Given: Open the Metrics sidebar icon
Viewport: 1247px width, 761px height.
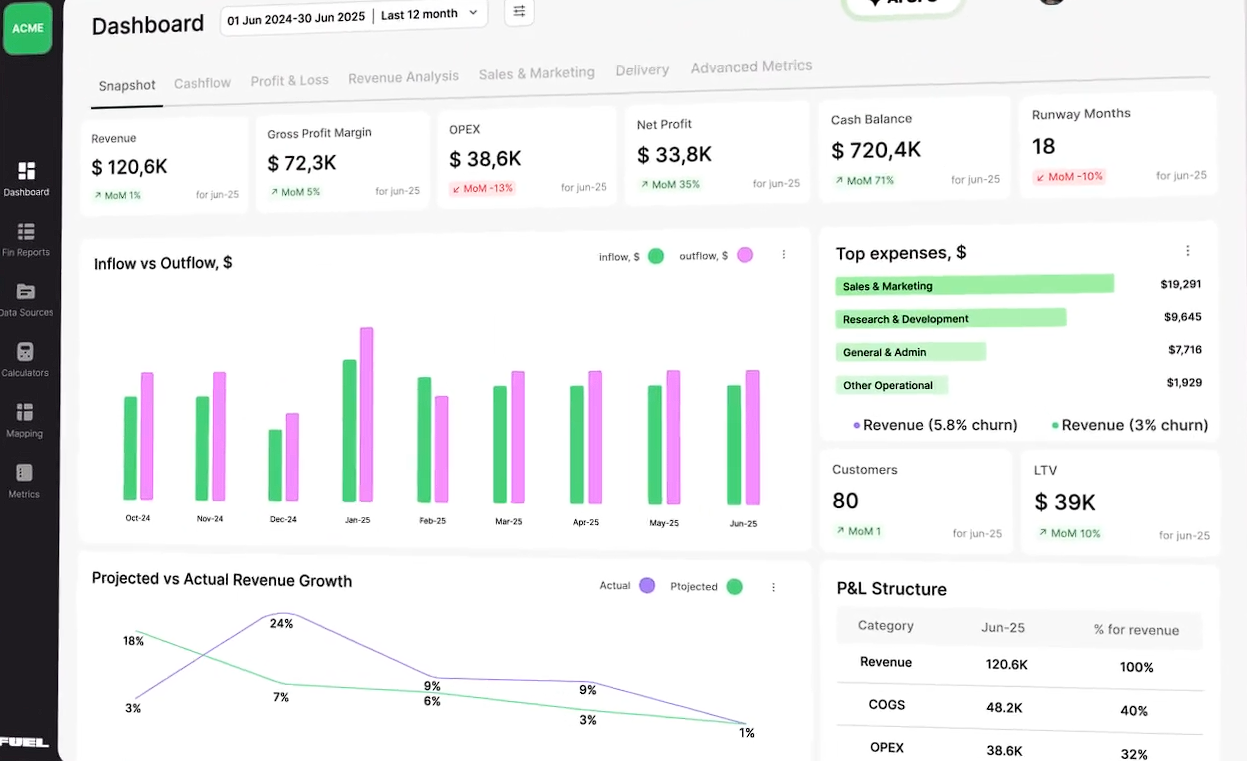Looking at the screenshot, I should (25, 473).
